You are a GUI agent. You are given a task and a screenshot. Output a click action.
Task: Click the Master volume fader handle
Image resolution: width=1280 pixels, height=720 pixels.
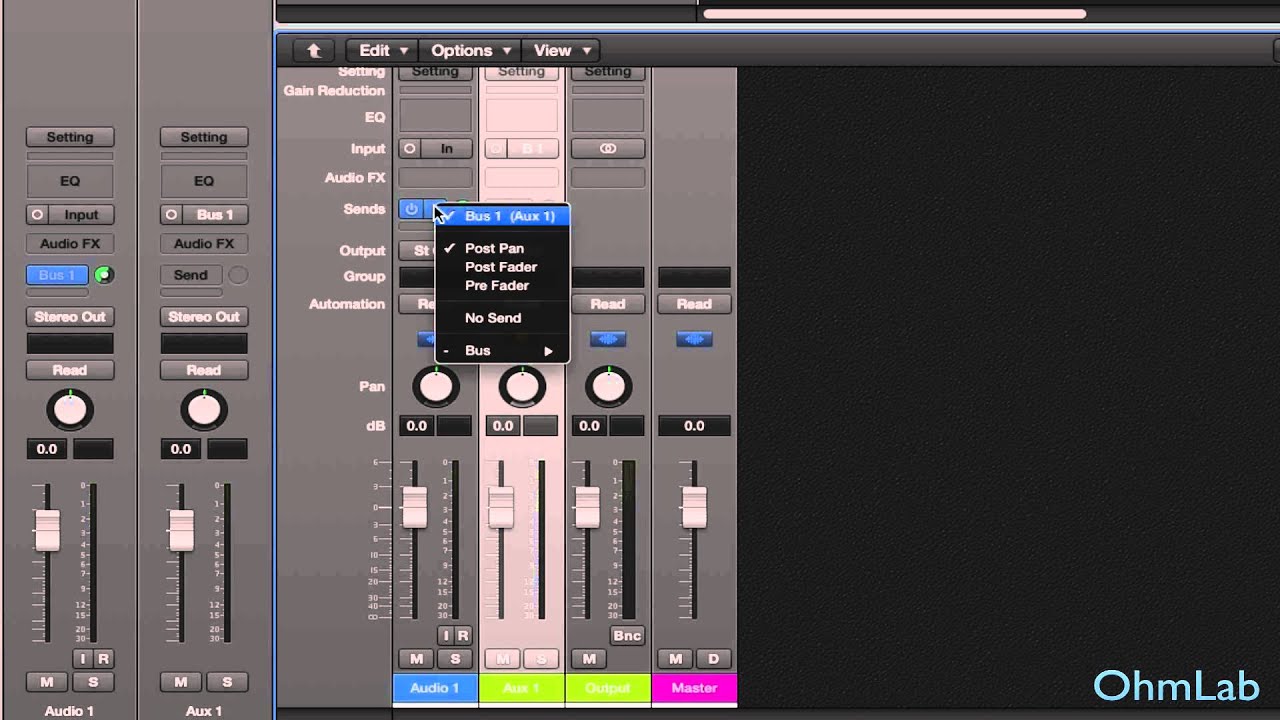(694, 507)
